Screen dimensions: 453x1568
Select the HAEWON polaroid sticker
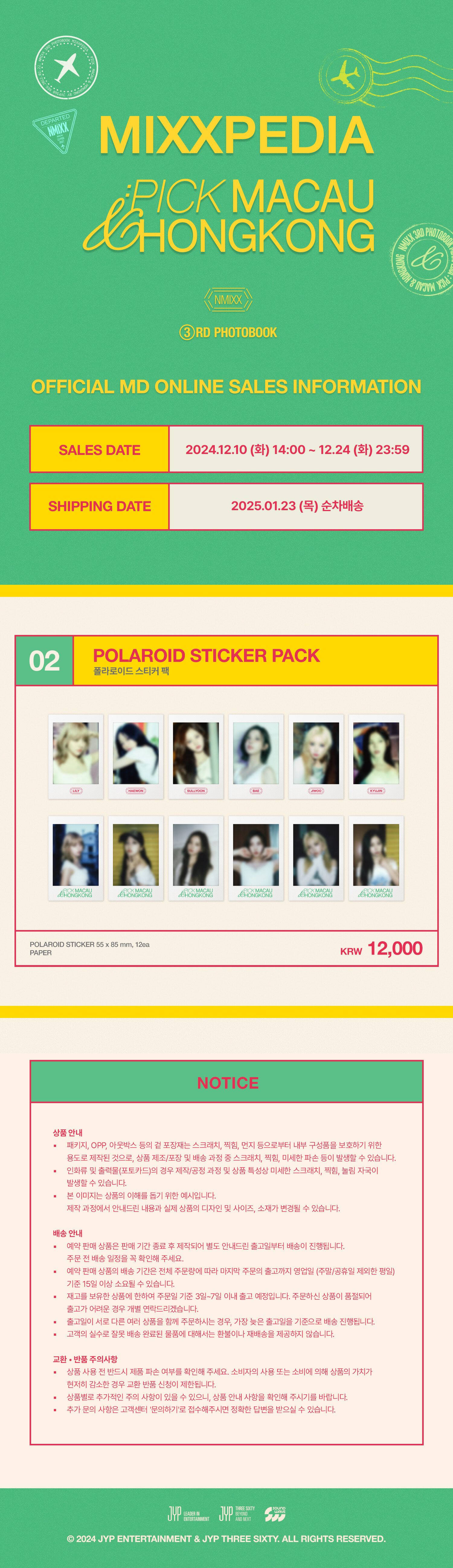tap(136, 756)
